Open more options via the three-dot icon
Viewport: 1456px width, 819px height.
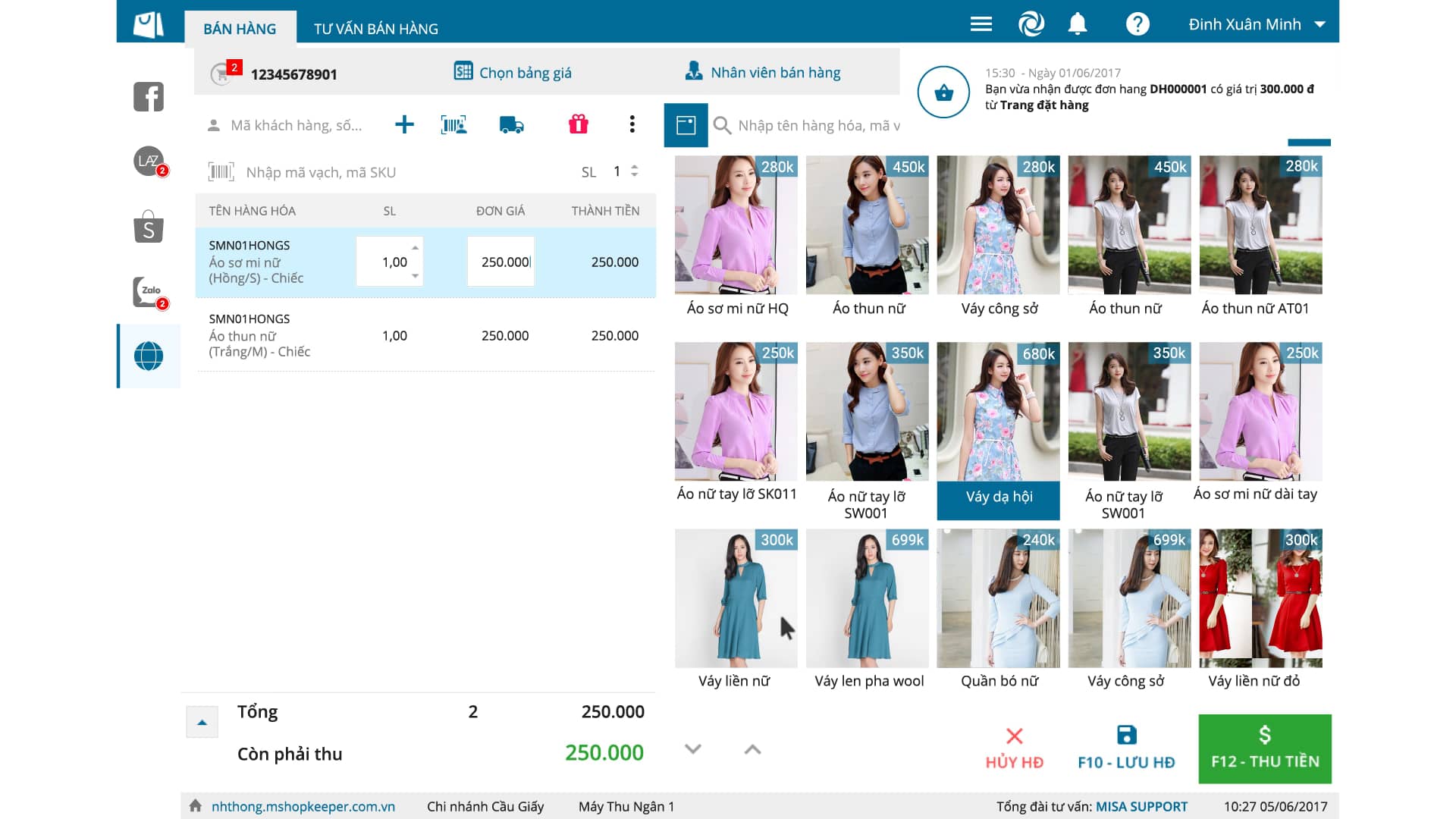632,124
